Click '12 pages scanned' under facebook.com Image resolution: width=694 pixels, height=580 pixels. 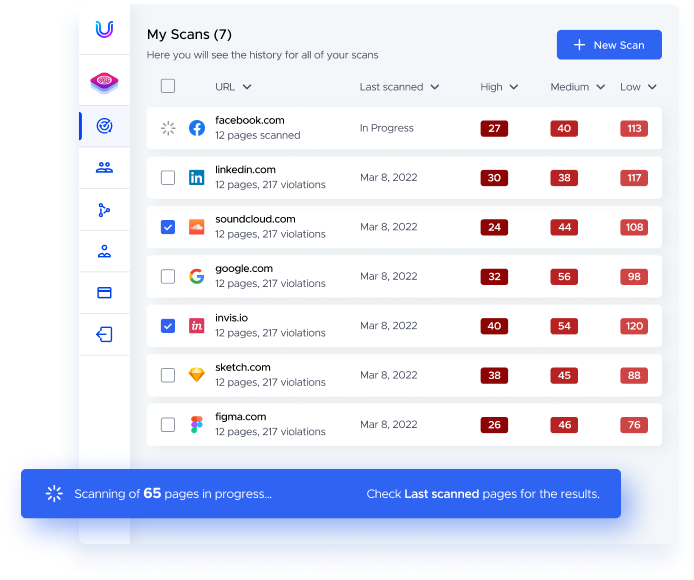[258, 135]
